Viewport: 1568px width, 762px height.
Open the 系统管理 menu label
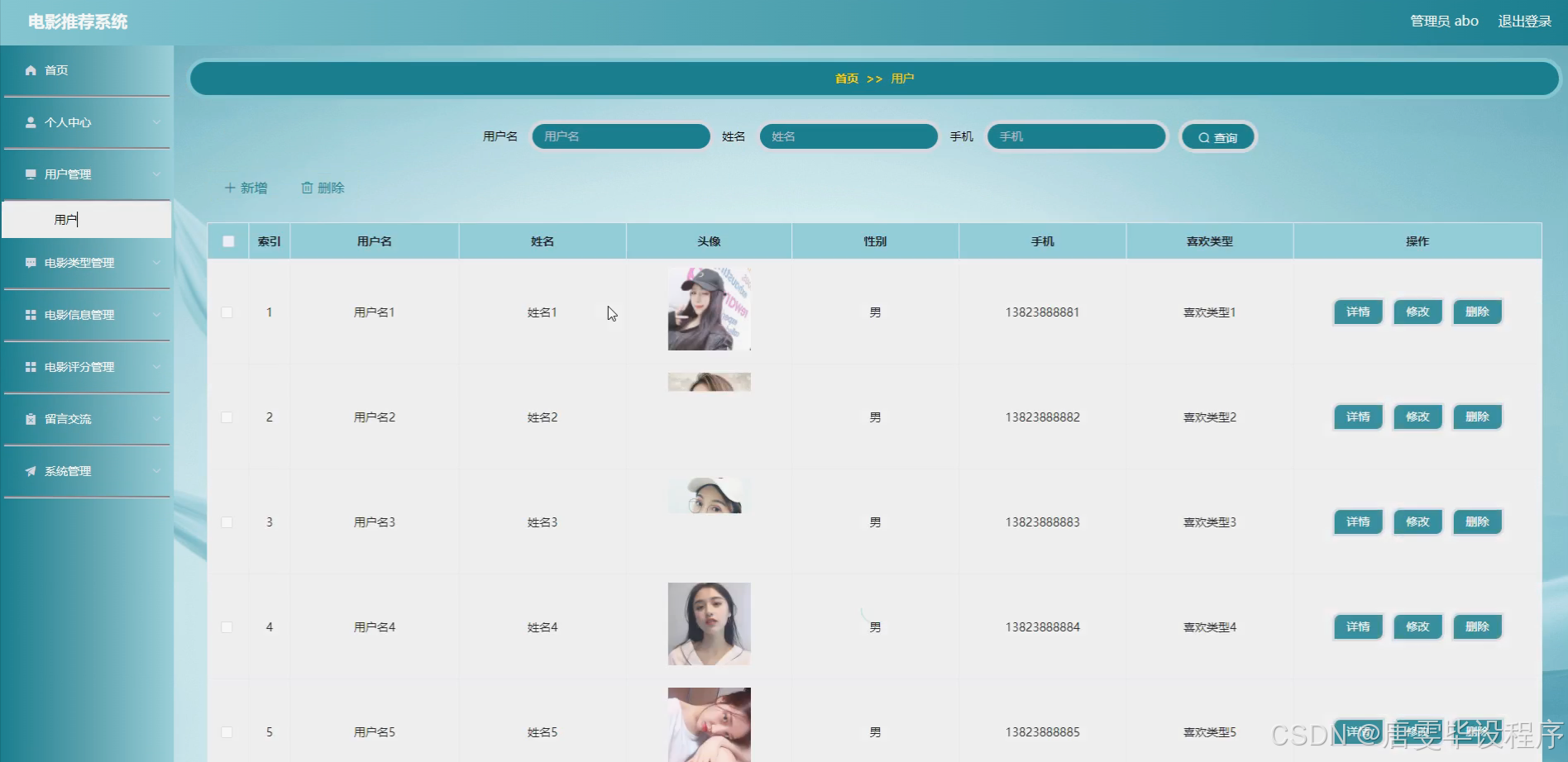68,471
